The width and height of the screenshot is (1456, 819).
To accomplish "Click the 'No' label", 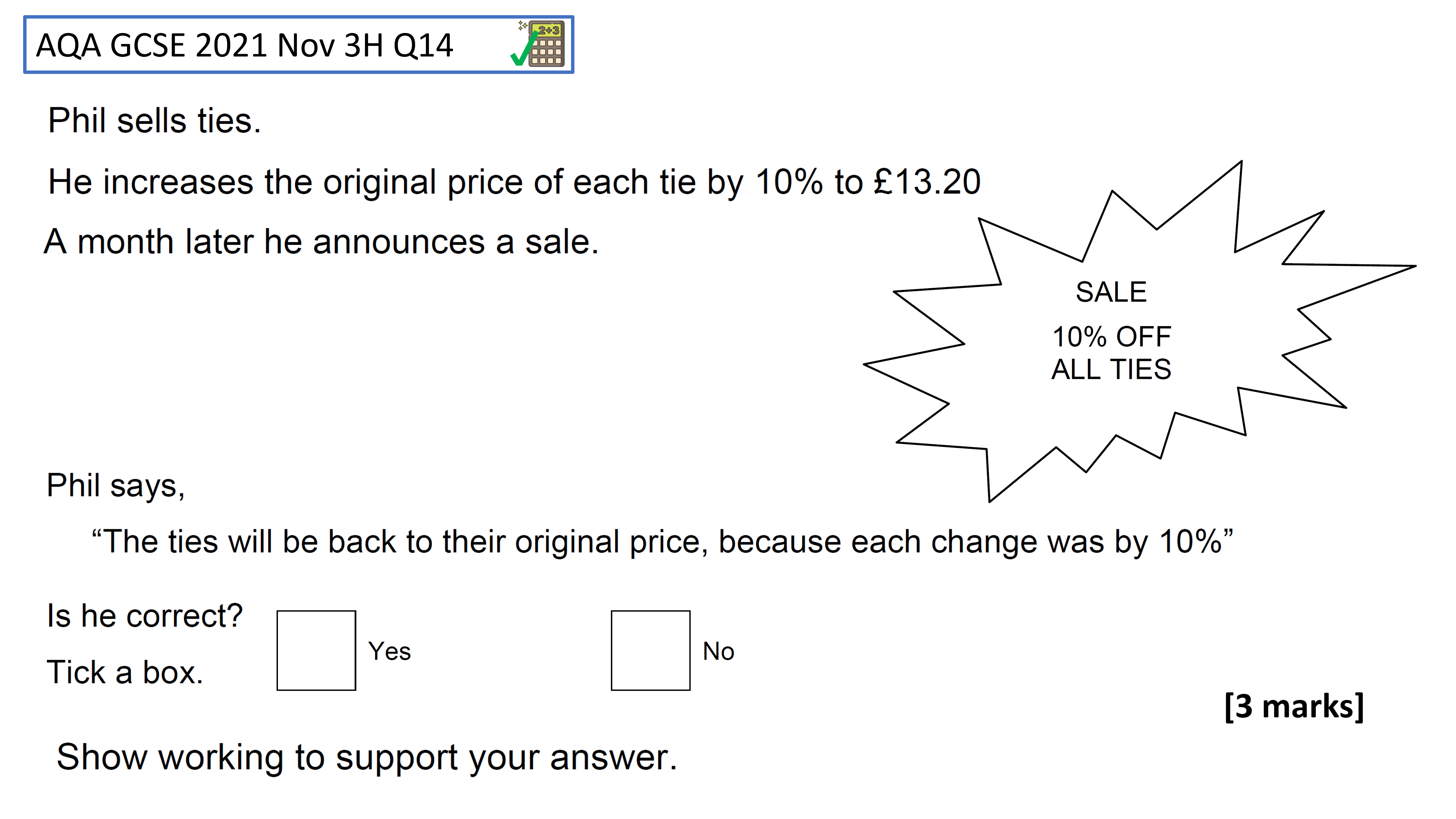I will click(x=719, y=651).
